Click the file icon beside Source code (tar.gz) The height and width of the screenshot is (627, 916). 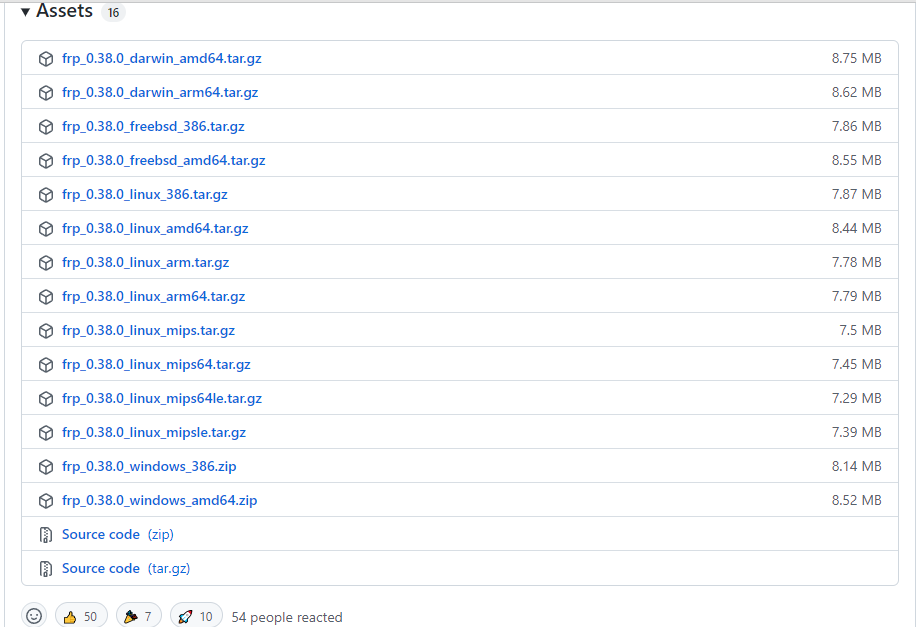[45, 569]
